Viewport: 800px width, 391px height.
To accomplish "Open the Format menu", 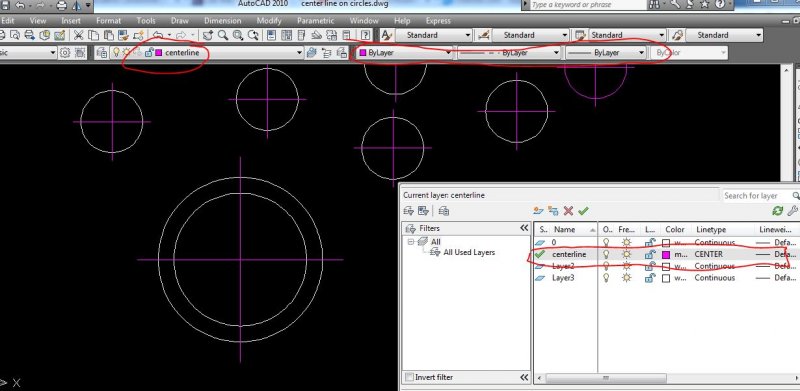I will click(x=109, y=21).
